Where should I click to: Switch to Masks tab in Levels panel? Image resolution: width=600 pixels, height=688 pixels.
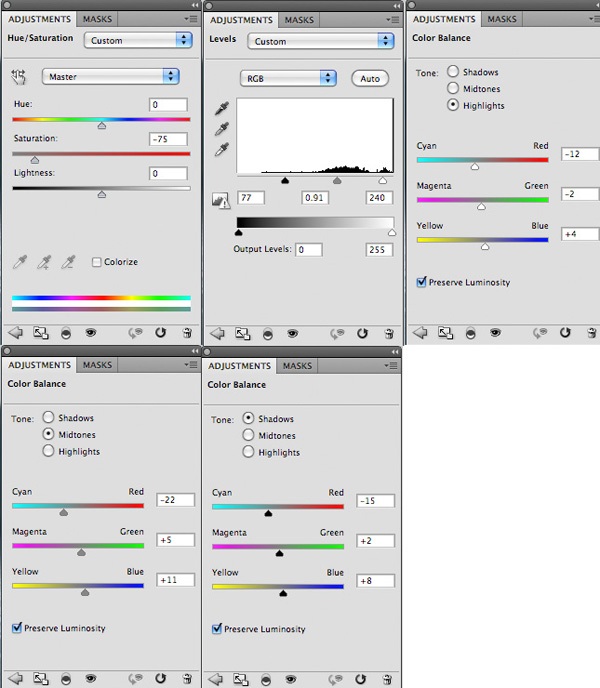tap(299, 20)
